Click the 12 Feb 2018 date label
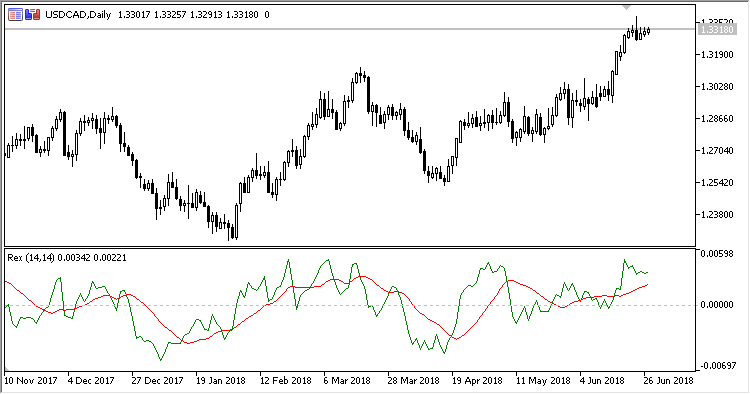Viewport: 750px width, 394px height. [286, 381]
